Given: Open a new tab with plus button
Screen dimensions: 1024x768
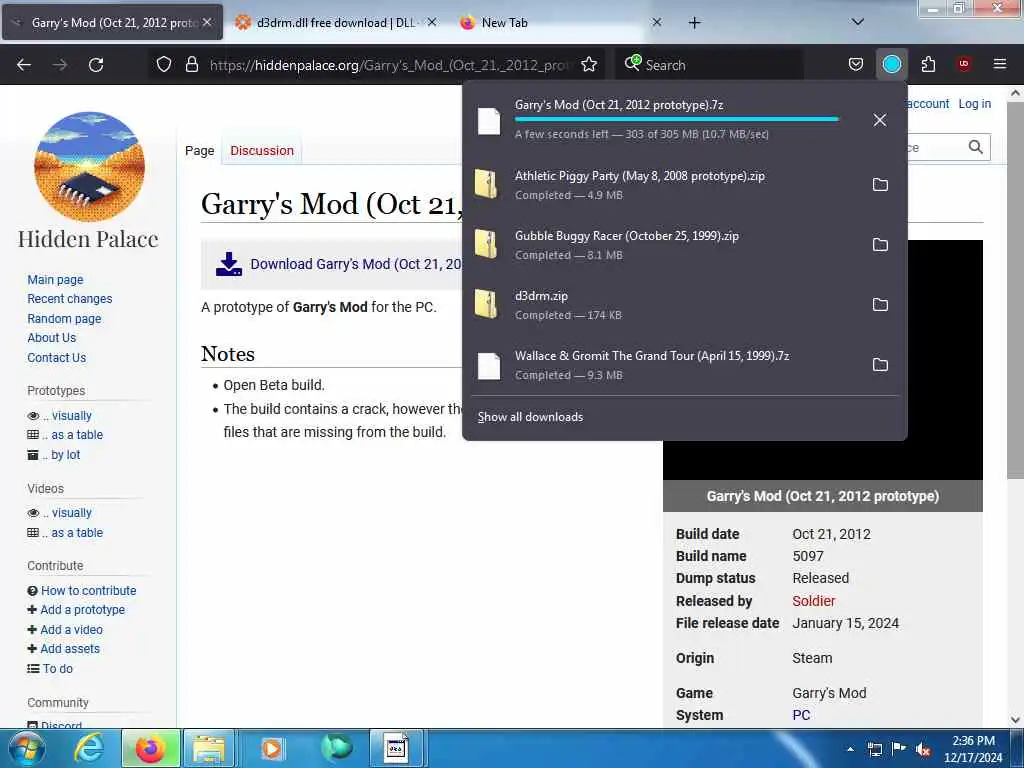Looking at the screenshot, I should click(x=694, y=22).
